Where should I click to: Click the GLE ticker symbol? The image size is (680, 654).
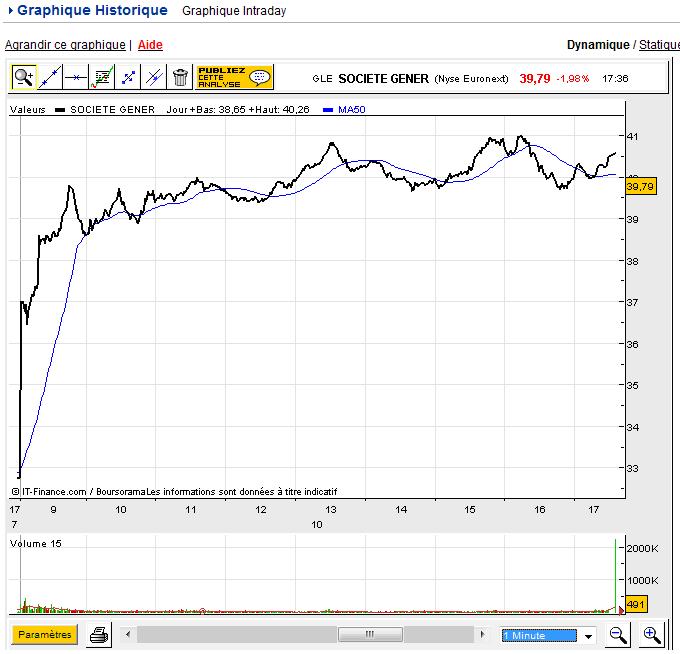pos(322,78)
